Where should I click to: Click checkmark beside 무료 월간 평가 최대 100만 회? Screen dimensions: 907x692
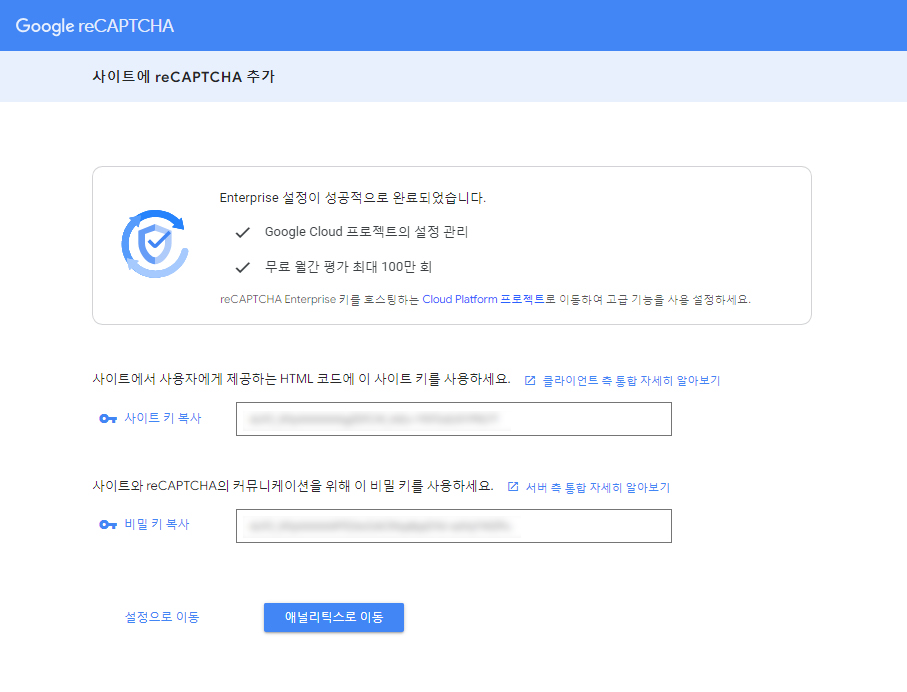[x=242, y=267]
